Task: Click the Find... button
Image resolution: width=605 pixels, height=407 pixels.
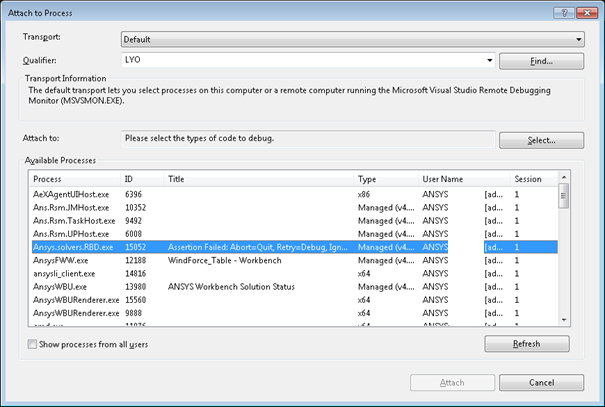Action: point(541,61)
